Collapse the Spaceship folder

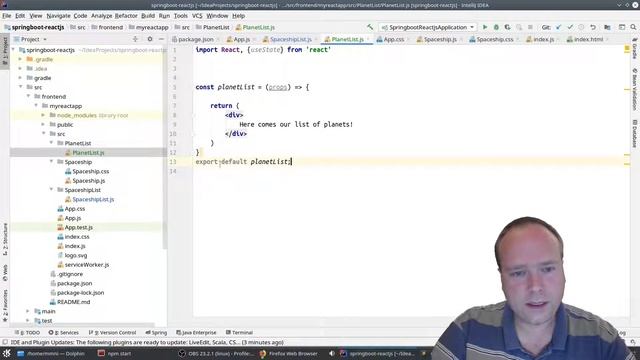click(51, 162)
